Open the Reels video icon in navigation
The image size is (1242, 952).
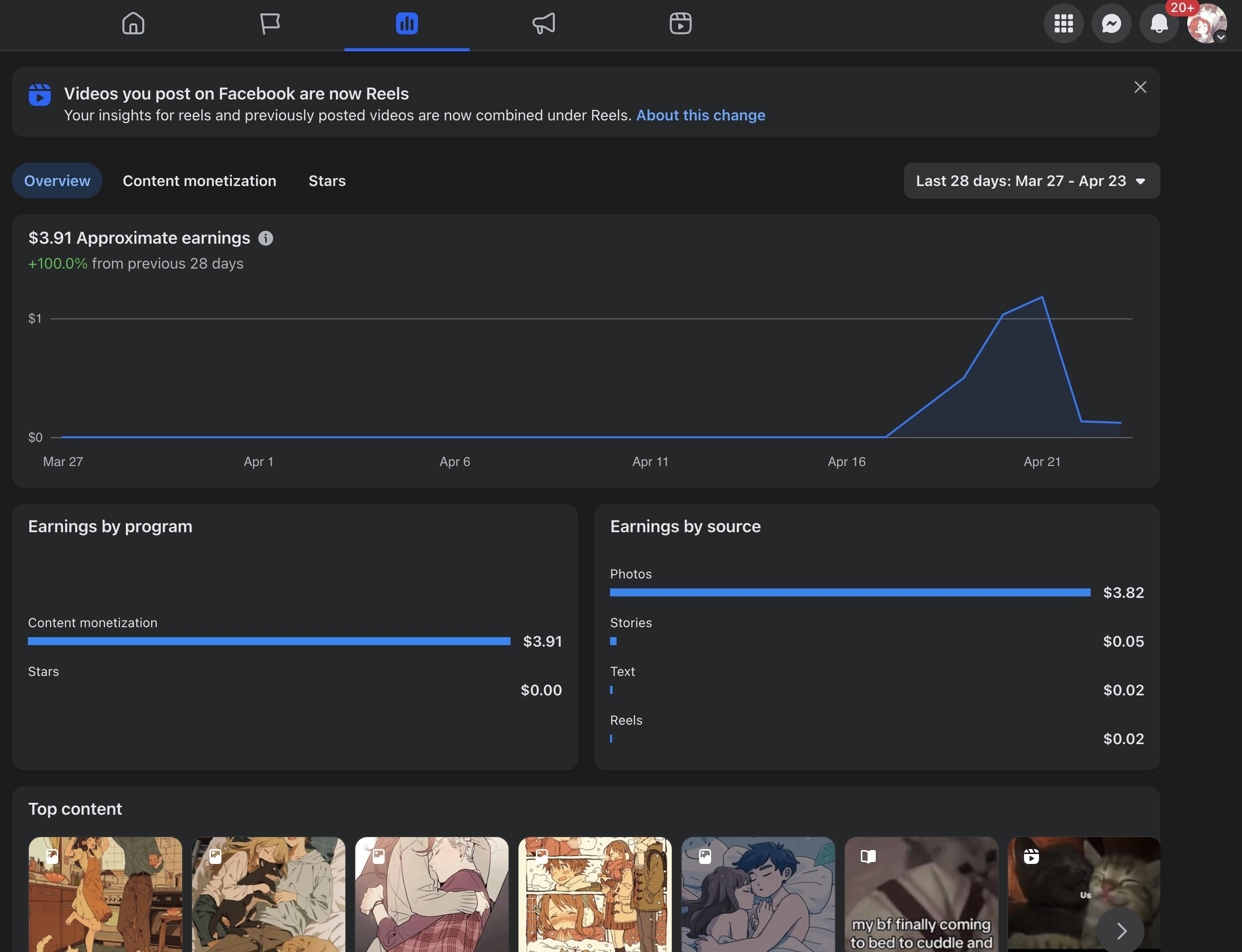[x=680, y=24]
